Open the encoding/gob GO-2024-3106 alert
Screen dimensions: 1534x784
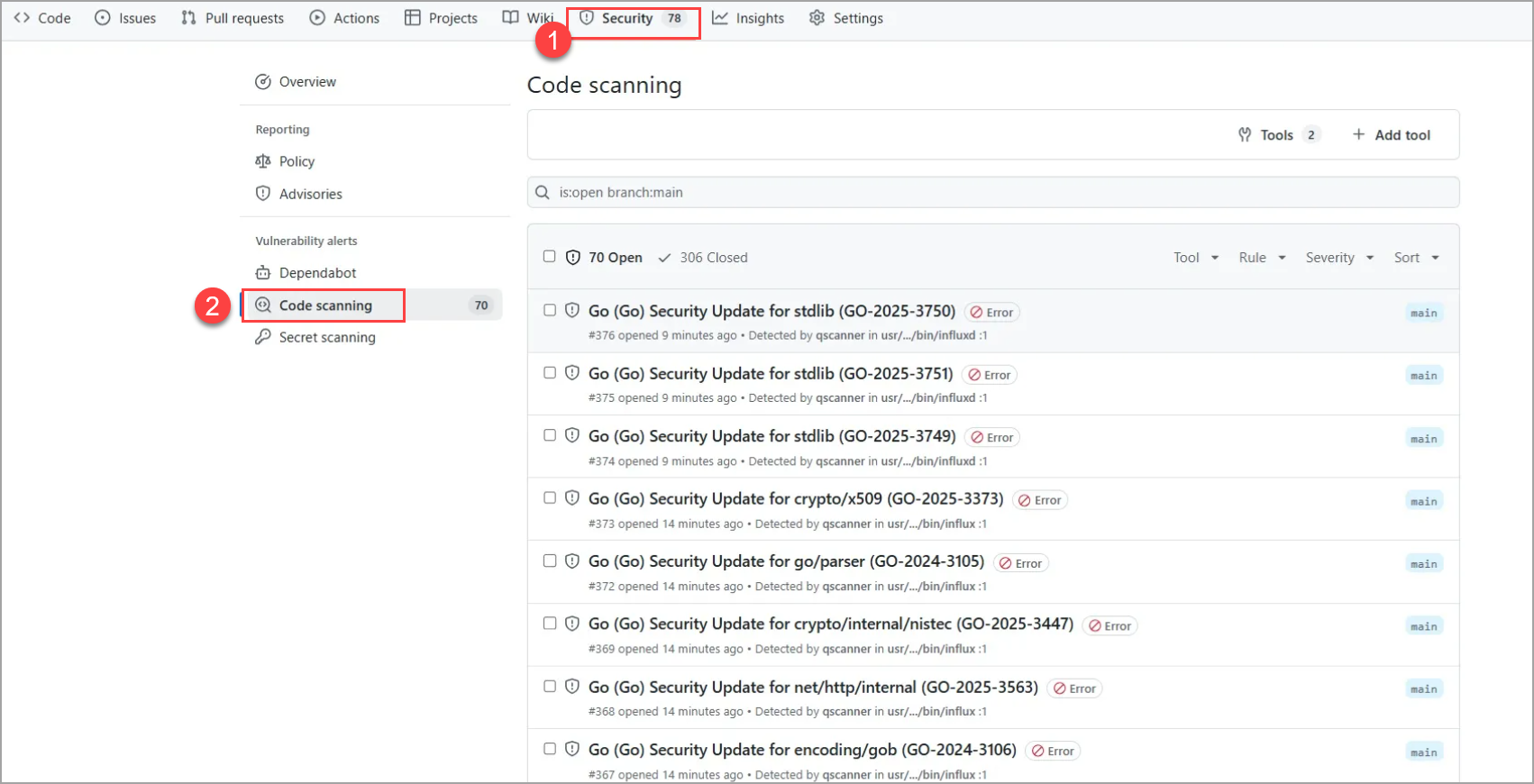point(802,750)
